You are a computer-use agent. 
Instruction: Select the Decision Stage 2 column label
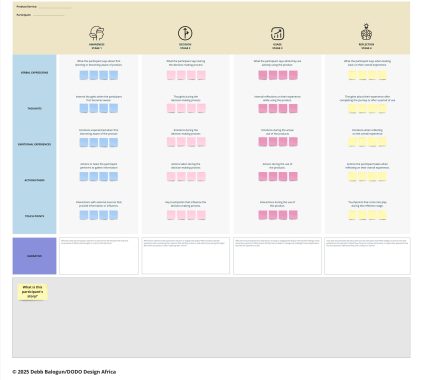tap(185, 46)
